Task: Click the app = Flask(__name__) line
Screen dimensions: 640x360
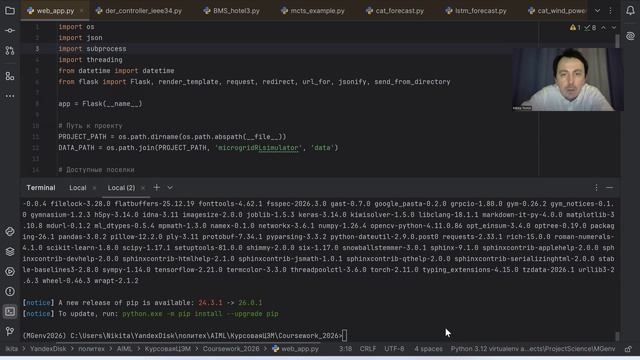Action: [x=100, y=104]
